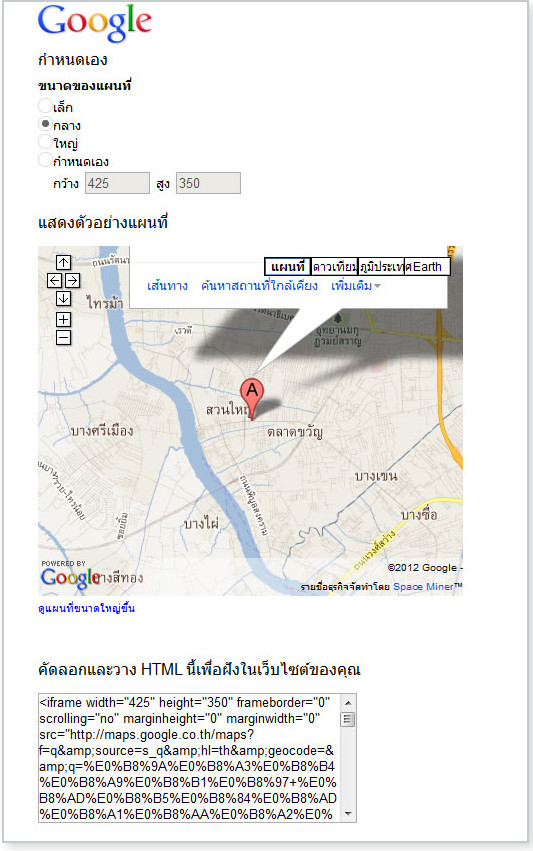Click the embed code scrollbar thumb
533x851 pixels.
348,720
